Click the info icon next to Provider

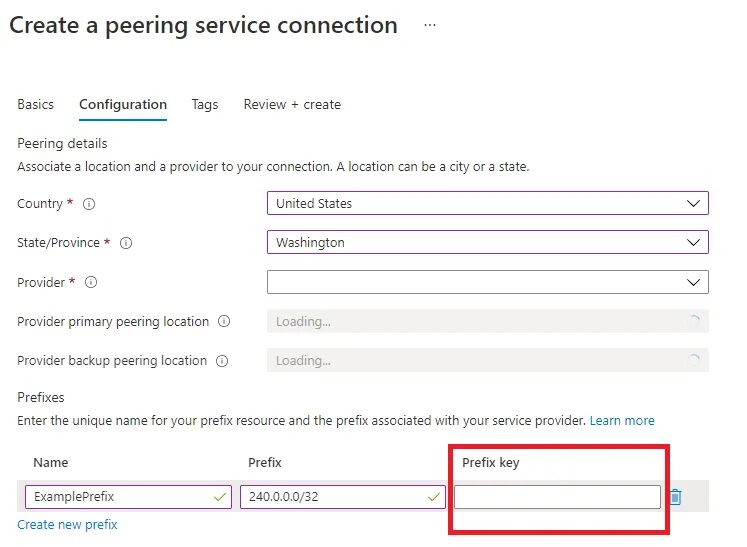point(91,283)
